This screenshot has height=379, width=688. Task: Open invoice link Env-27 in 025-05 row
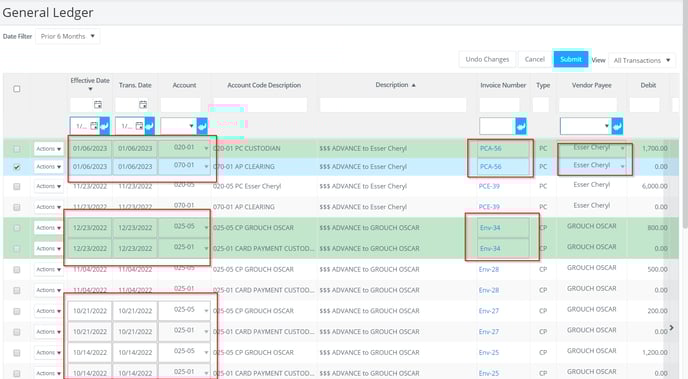[489, 311]
